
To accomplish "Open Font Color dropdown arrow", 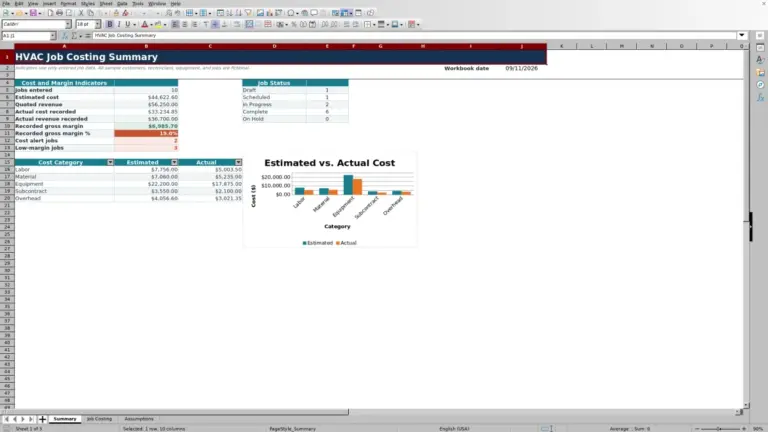I will tap(151, 24).
